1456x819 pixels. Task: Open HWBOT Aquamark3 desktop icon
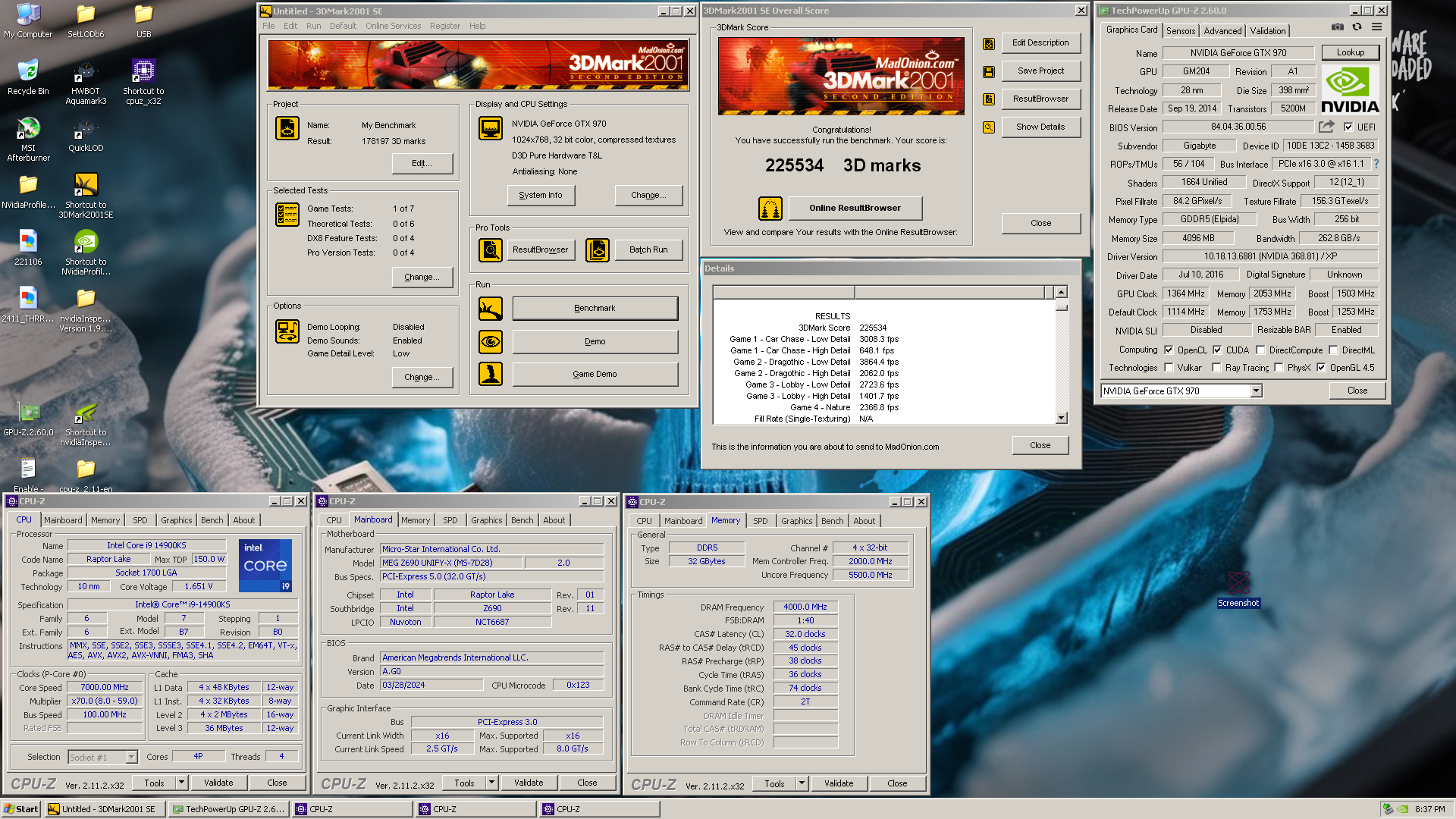(x=86, y=82)
